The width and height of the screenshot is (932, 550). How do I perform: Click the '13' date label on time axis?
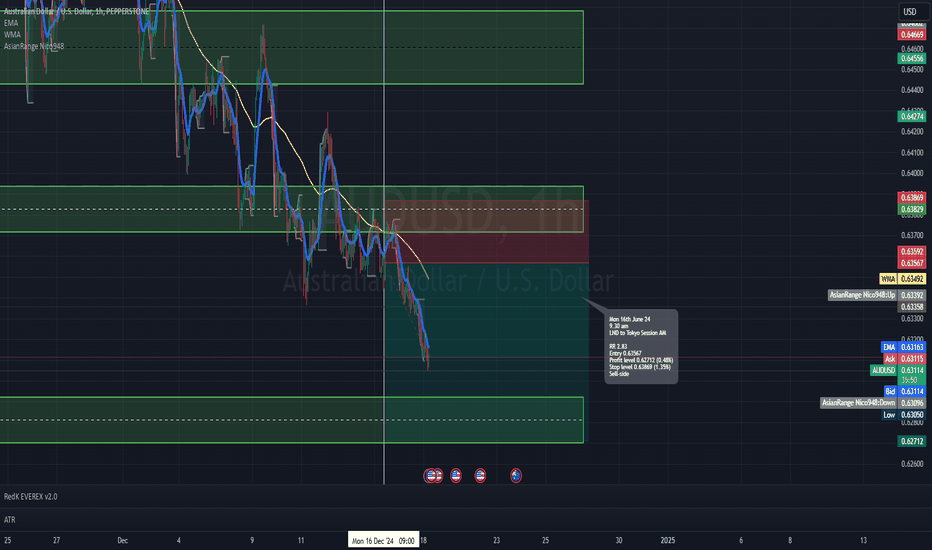[x=863, y=540]
